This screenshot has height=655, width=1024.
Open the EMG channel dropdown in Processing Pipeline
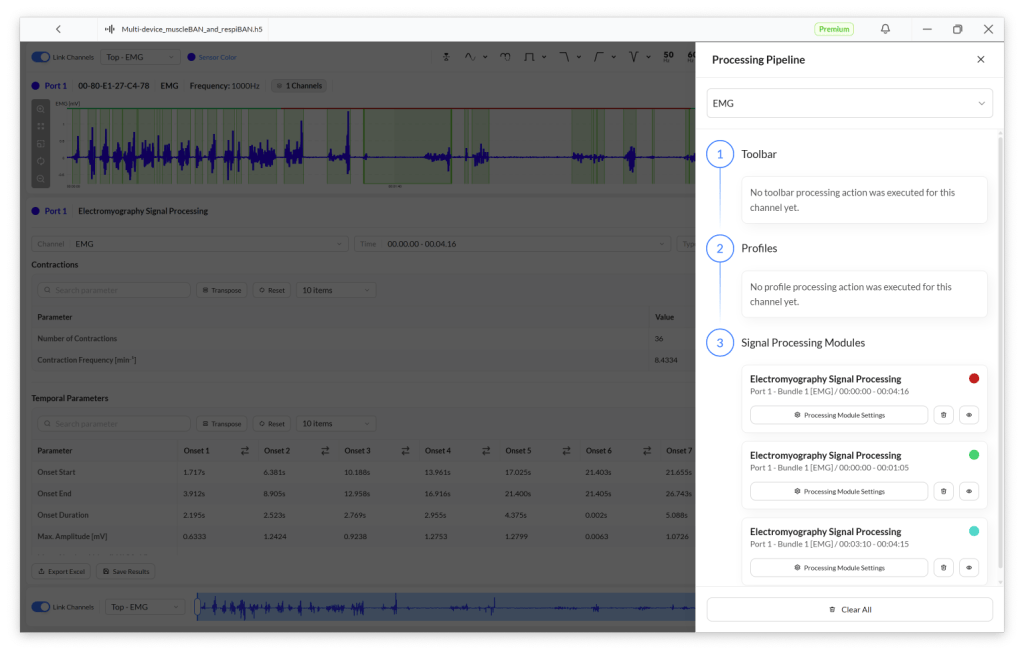point(849,103)
